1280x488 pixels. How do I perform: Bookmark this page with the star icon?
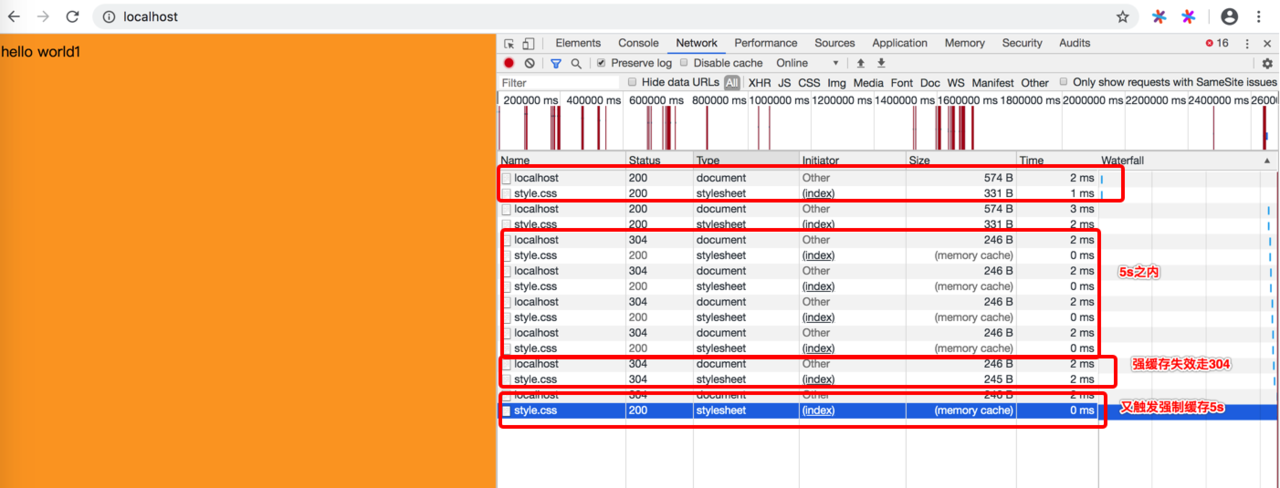1122,17
